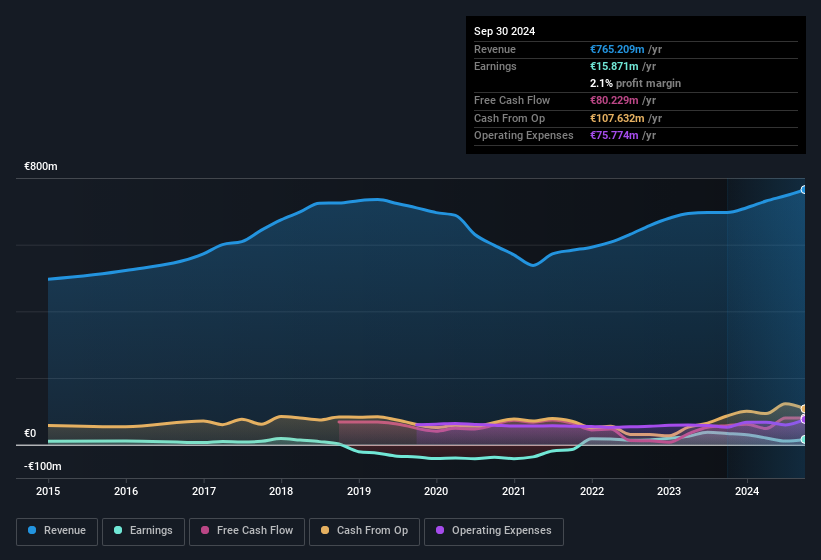
Task: Click the Operating Expenses legend button
Action: [x=494, y=530]
